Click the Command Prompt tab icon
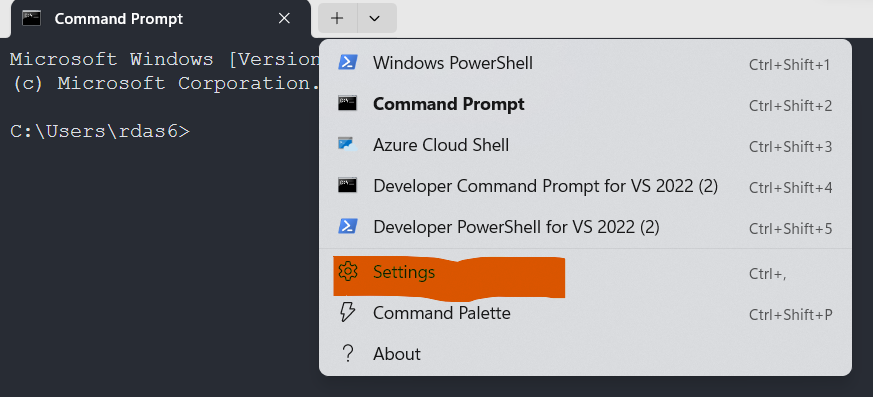The height and width of the screenshot is (397, 873). 31,18
